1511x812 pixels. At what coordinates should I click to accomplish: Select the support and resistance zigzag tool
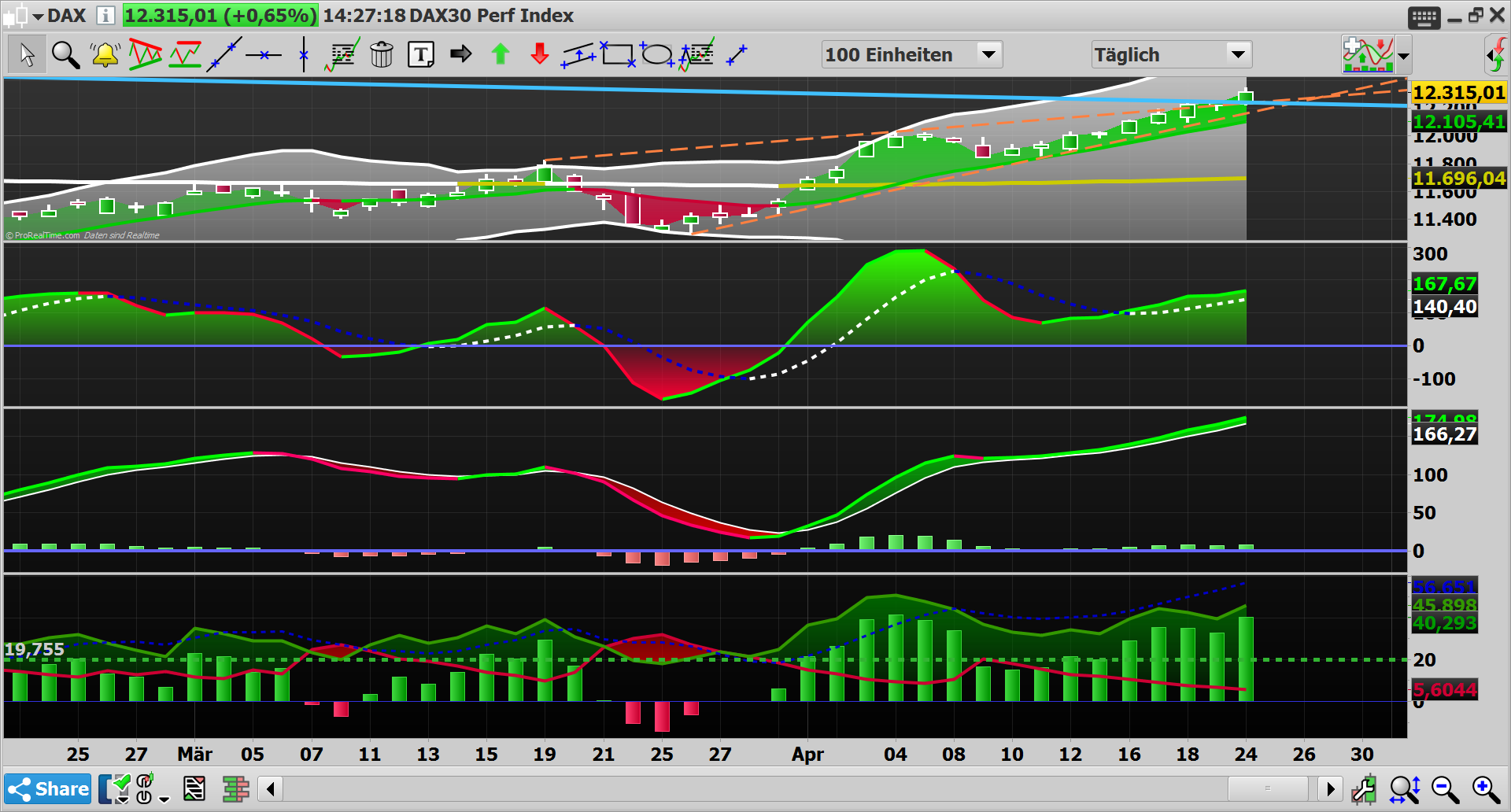pyautogui.click(x=185, y=54)
